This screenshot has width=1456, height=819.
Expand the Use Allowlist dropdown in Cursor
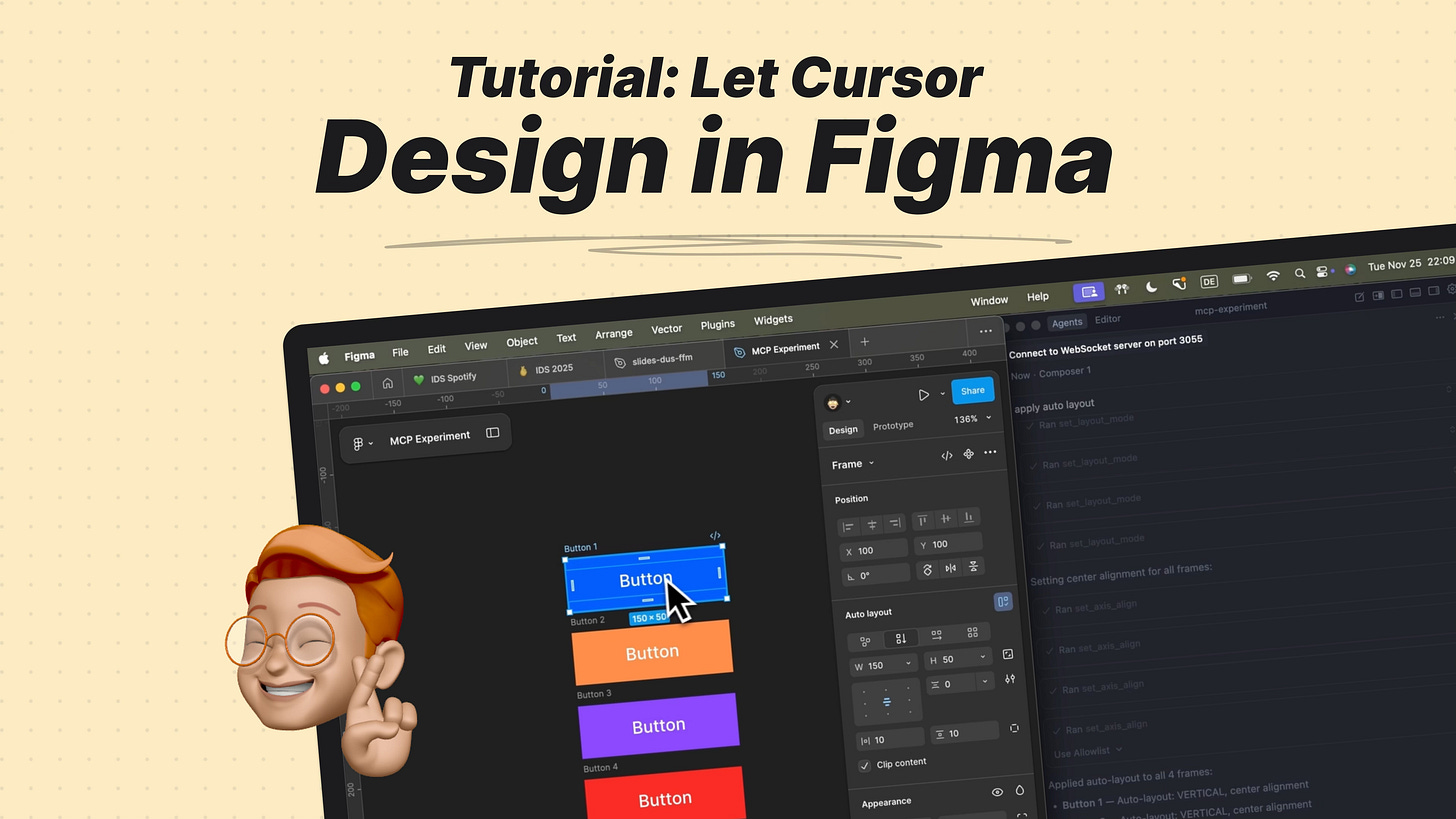click(1088, 751)
